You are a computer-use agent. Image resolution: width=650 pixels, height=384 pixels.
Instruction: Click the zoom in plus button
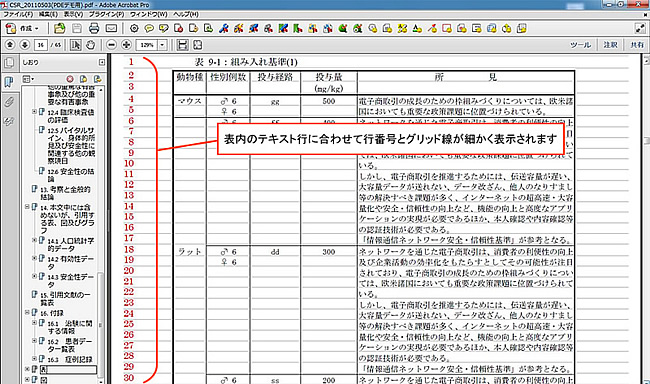[x=127, y=45]
